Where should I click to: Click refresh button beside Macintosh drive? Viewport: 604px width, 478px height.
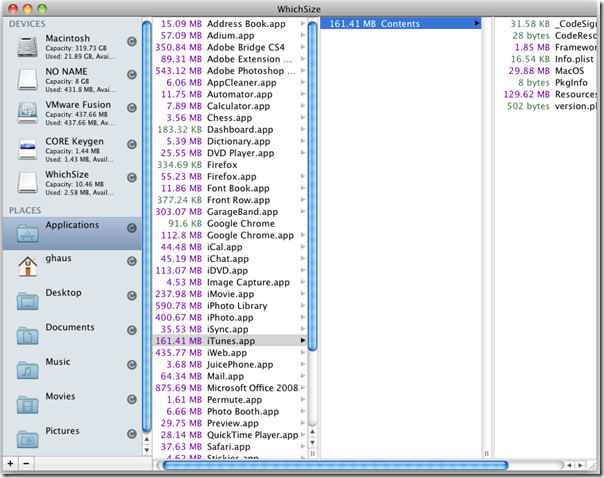[133, 41]
